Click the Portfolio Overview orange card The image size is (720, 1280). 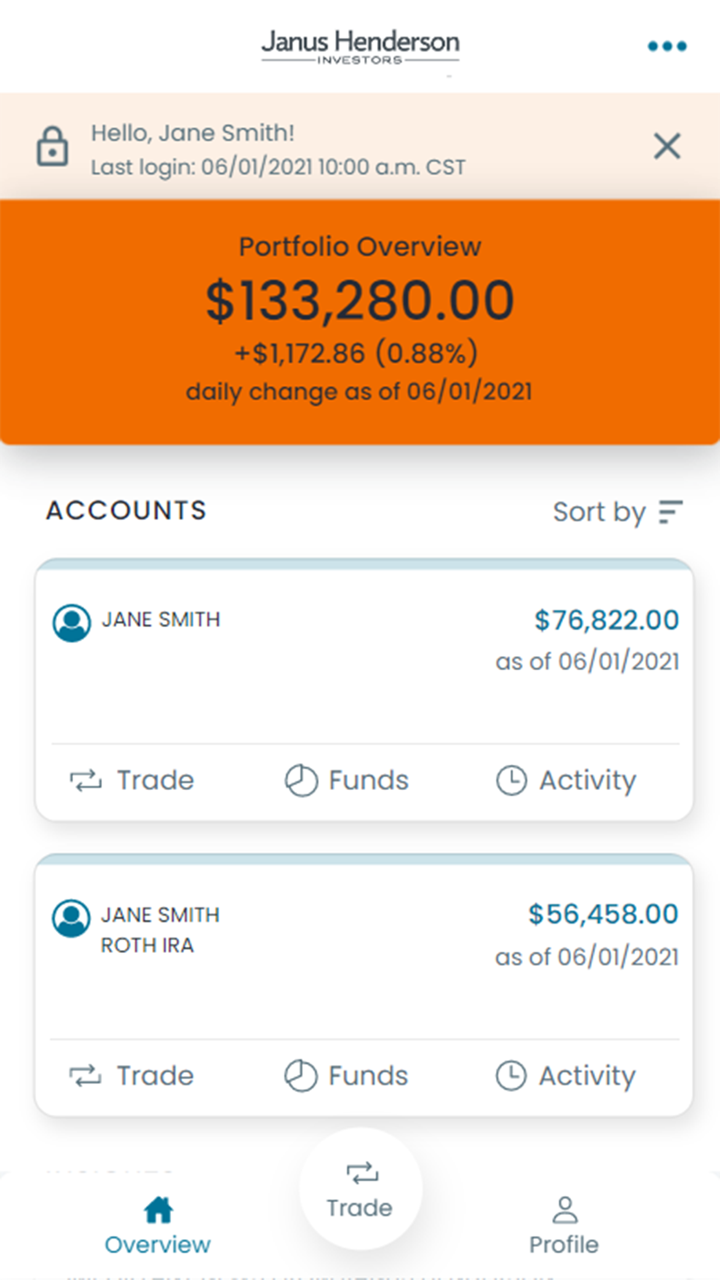coord(360,320)
